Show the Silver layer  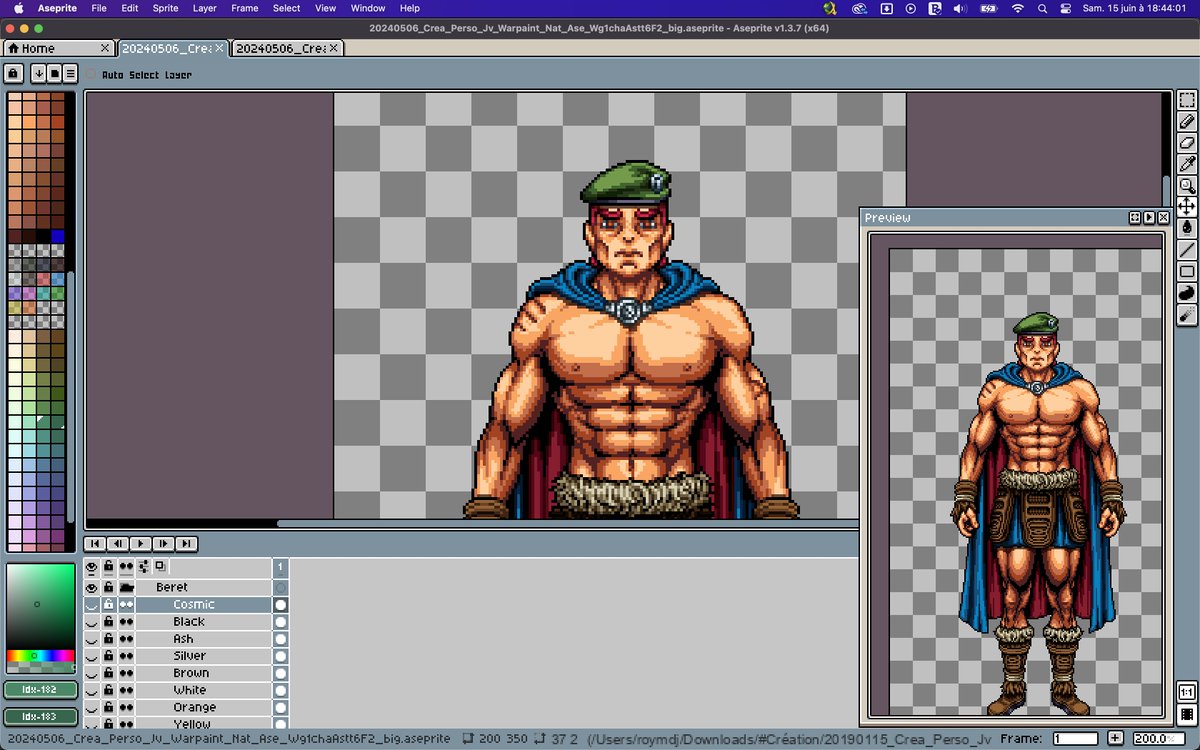point(92,656)
